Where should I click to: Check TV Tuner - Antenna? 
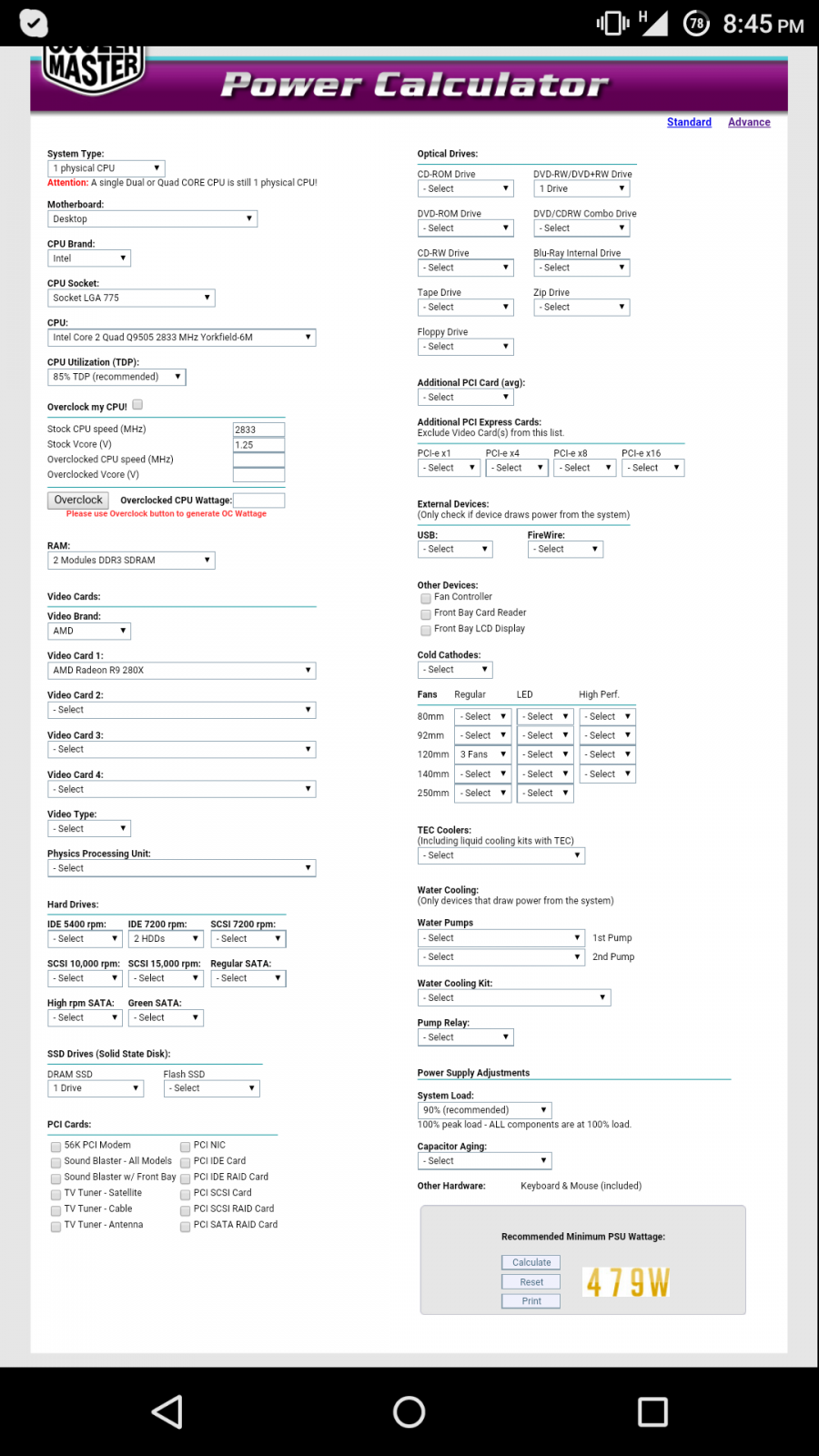[x=56, y=1226]
